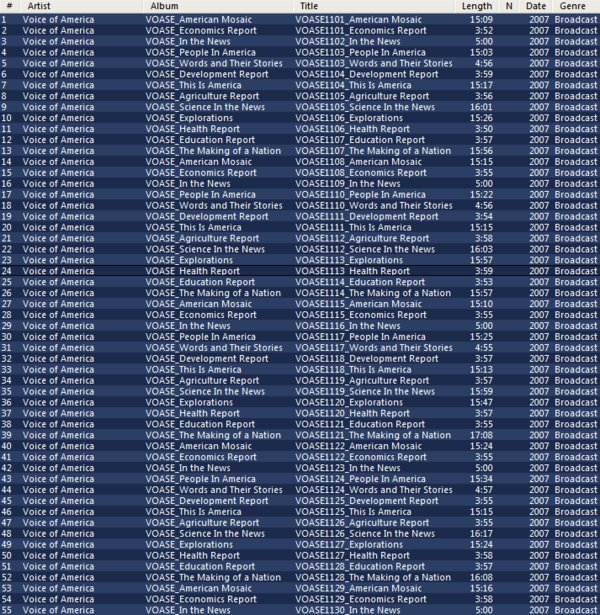Screen dimensions: 600x615
Task: Click the 15:09 length value
Action: 482,20
